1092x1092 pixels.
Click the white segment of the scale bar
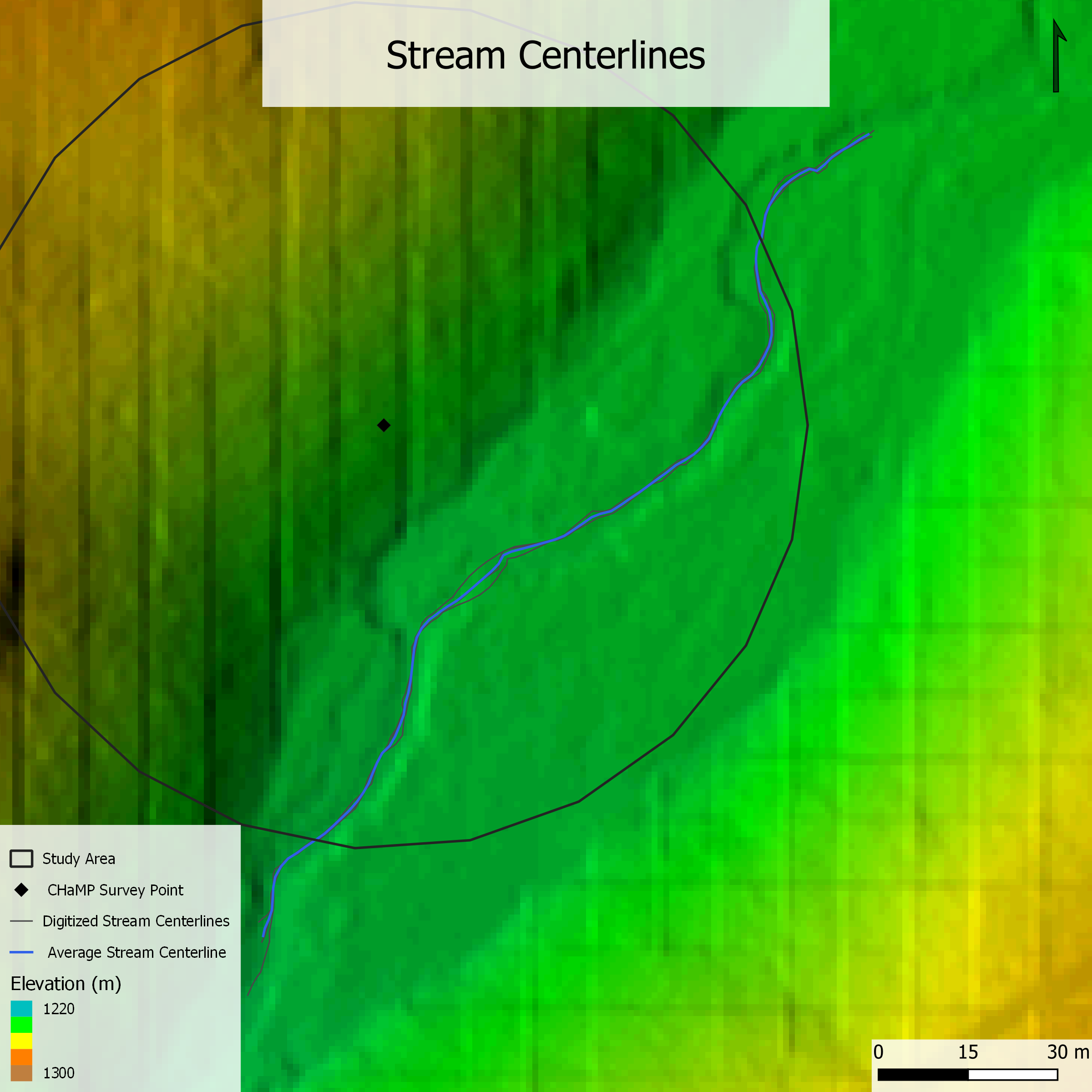tap(1013, 1074)
